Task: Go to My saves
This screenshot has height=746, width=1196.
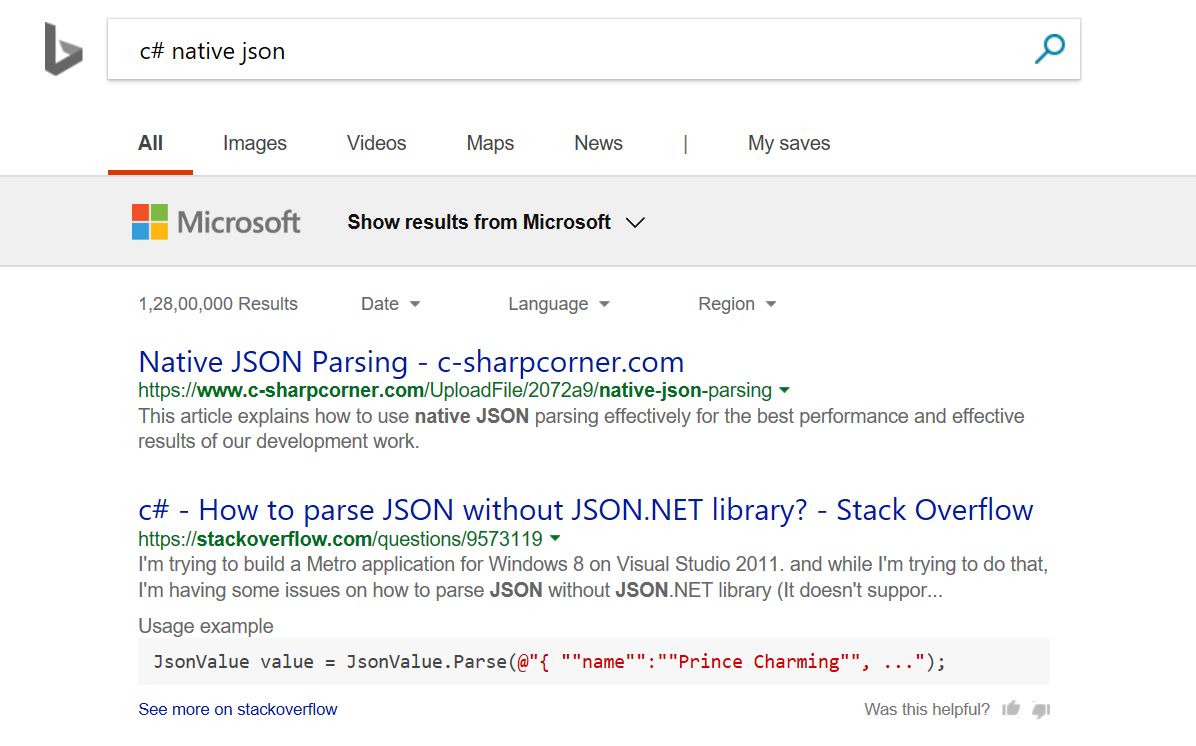Action: tap(789, 143)
